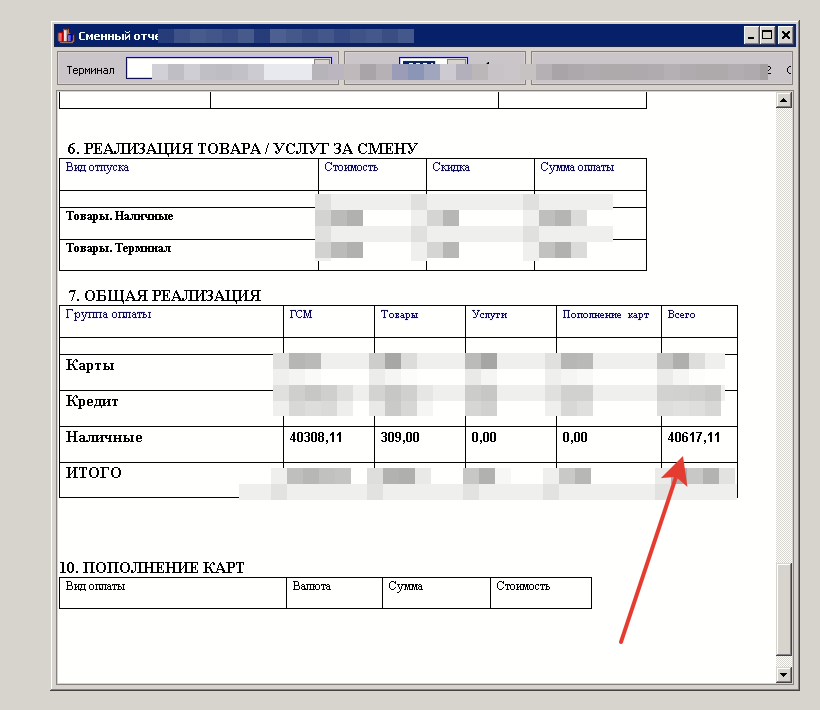Open the Терминал dropdown list
The width and height of the screenshot is (820, 710).
322,70
